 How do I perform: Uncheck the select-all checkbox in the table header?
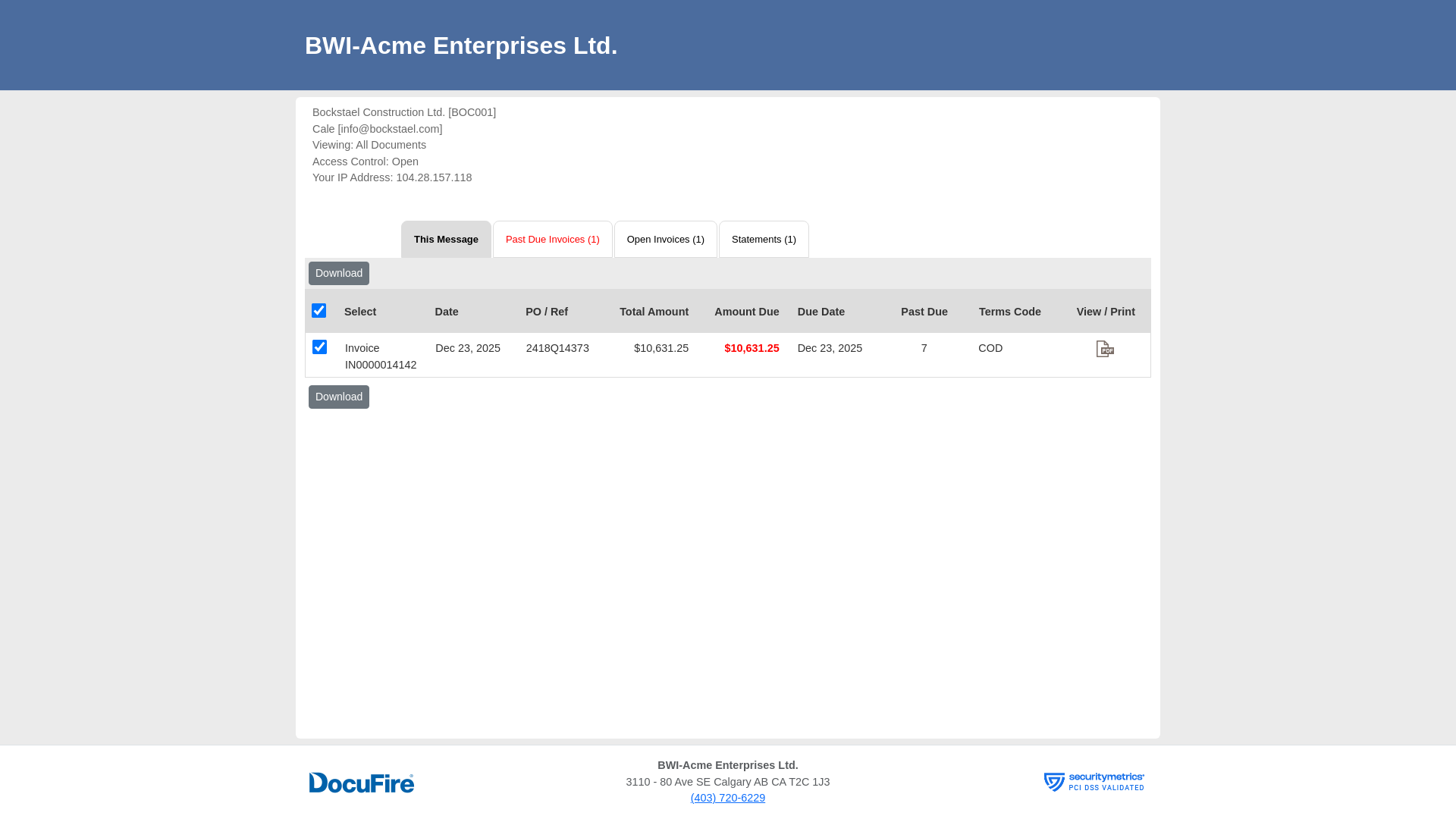point(319,311)
